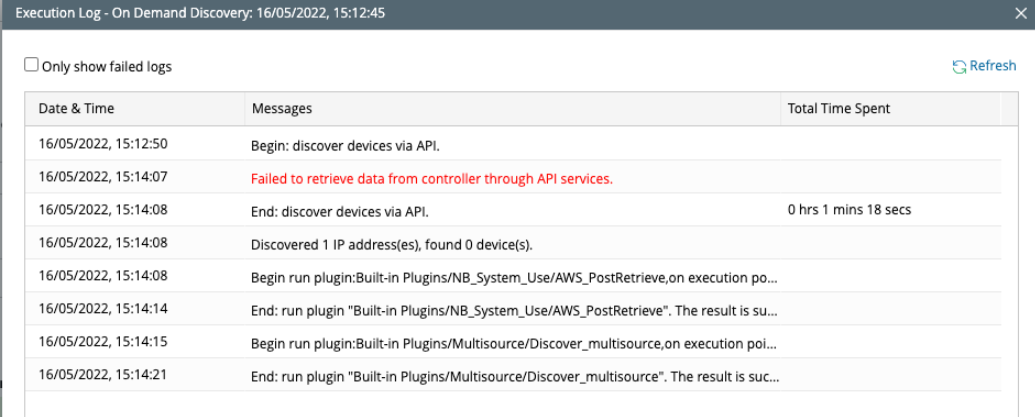Click the 0 hrs 1 mins 18 secs cell
The height and width of the screenshot is (417, 1035).
[849, 211]
